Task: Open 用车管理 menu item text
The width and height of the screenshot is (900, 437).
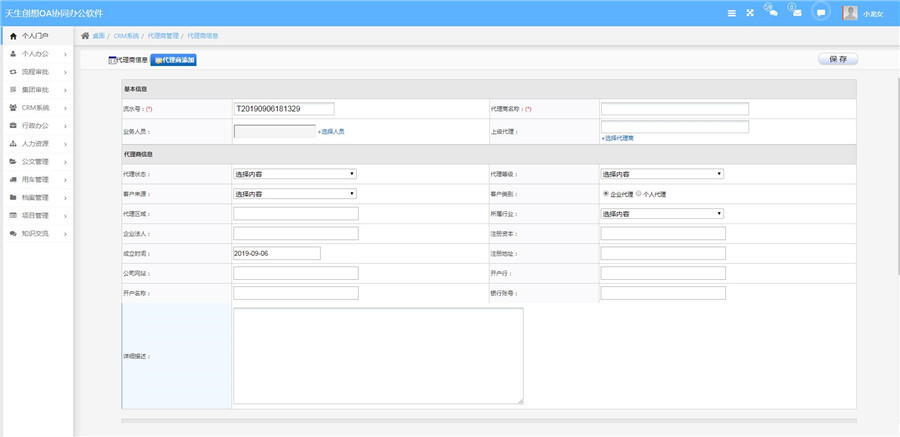Action: coord(35,180)
